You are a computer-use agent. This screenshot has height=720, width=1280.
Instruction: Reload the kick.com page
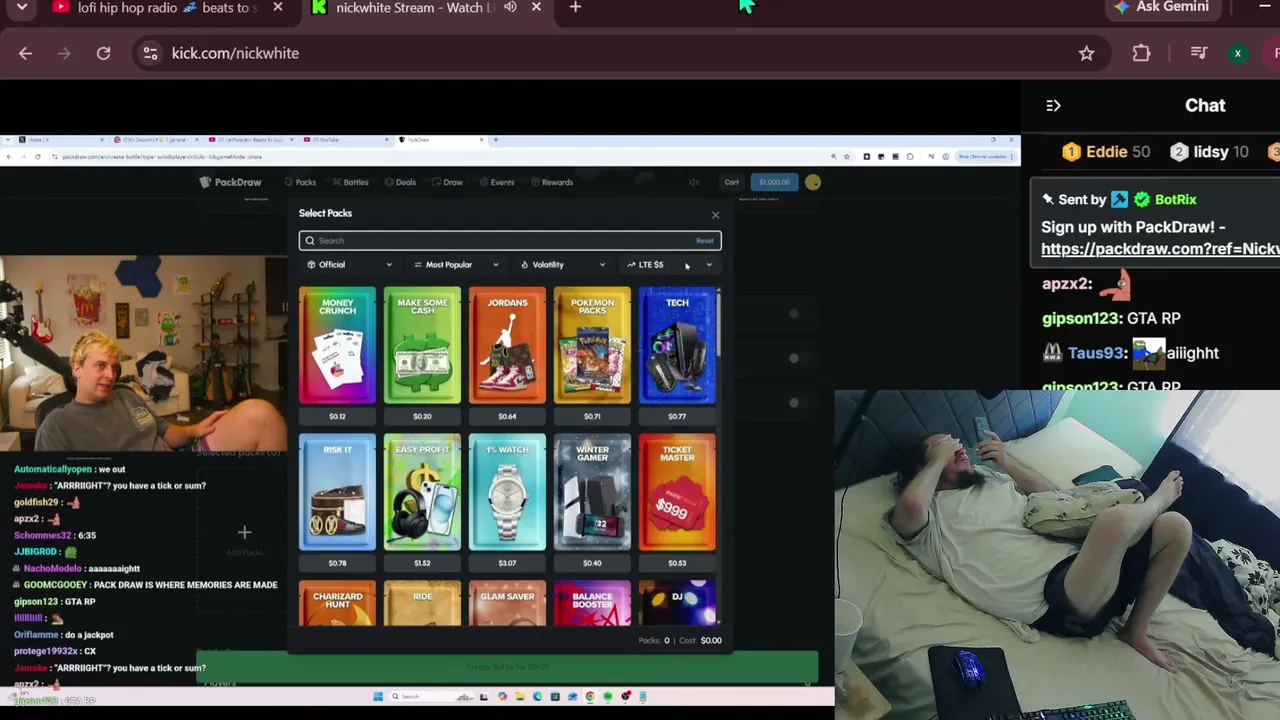click(103, 53)
